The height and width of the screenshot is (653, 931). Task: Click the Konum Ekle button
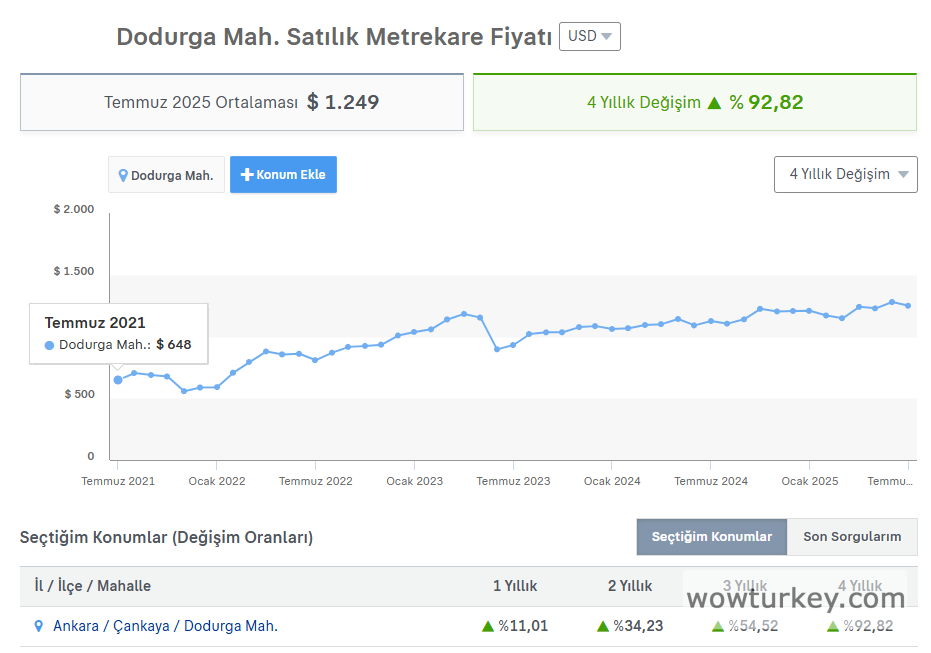coord(283,174)
